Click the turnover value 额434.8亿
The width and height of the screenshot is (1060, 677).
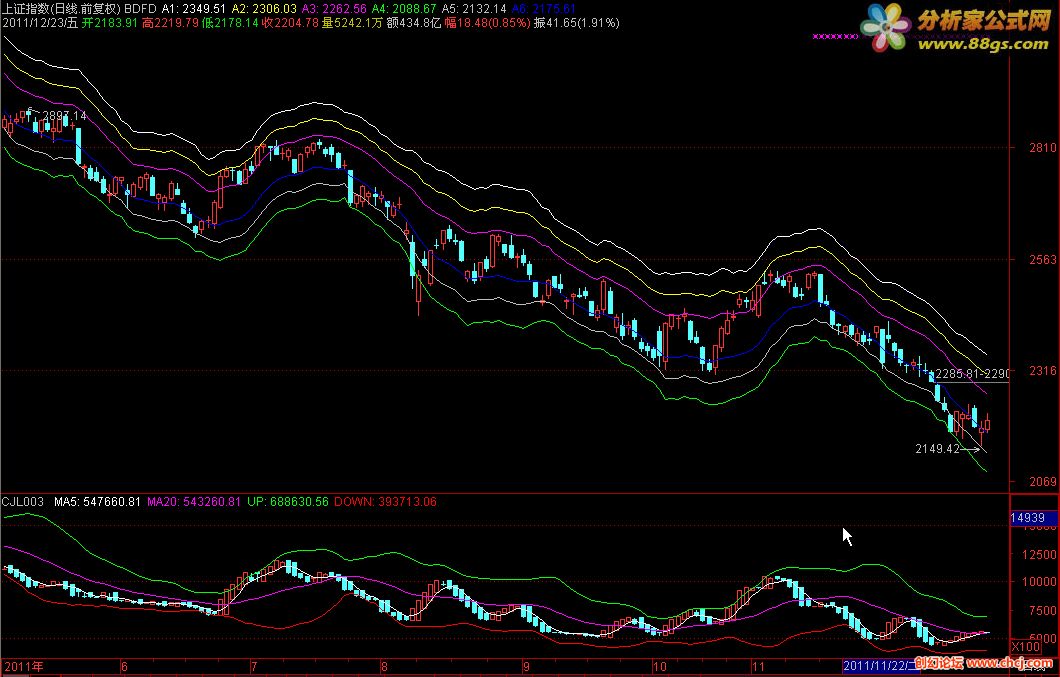(414, 23)
